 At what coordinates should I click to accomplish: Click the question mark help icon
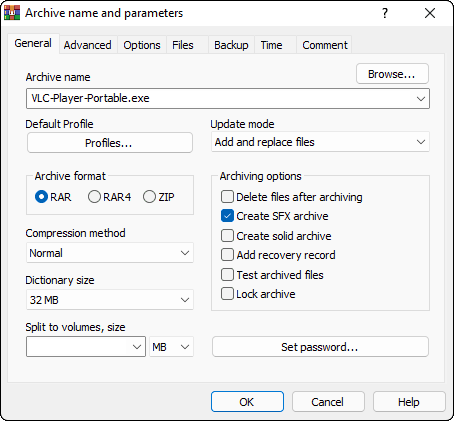tap(385, 13)
